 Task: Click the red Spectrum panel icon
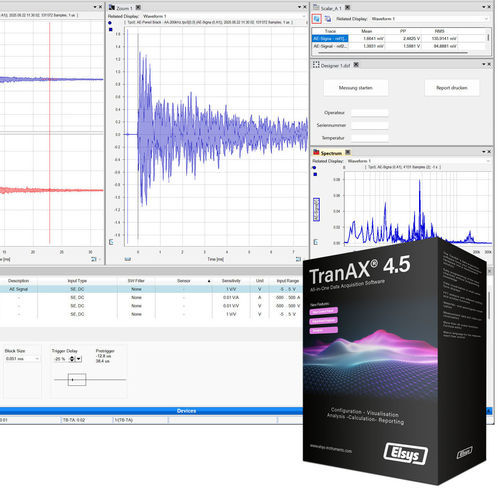(x=316, y=152)
